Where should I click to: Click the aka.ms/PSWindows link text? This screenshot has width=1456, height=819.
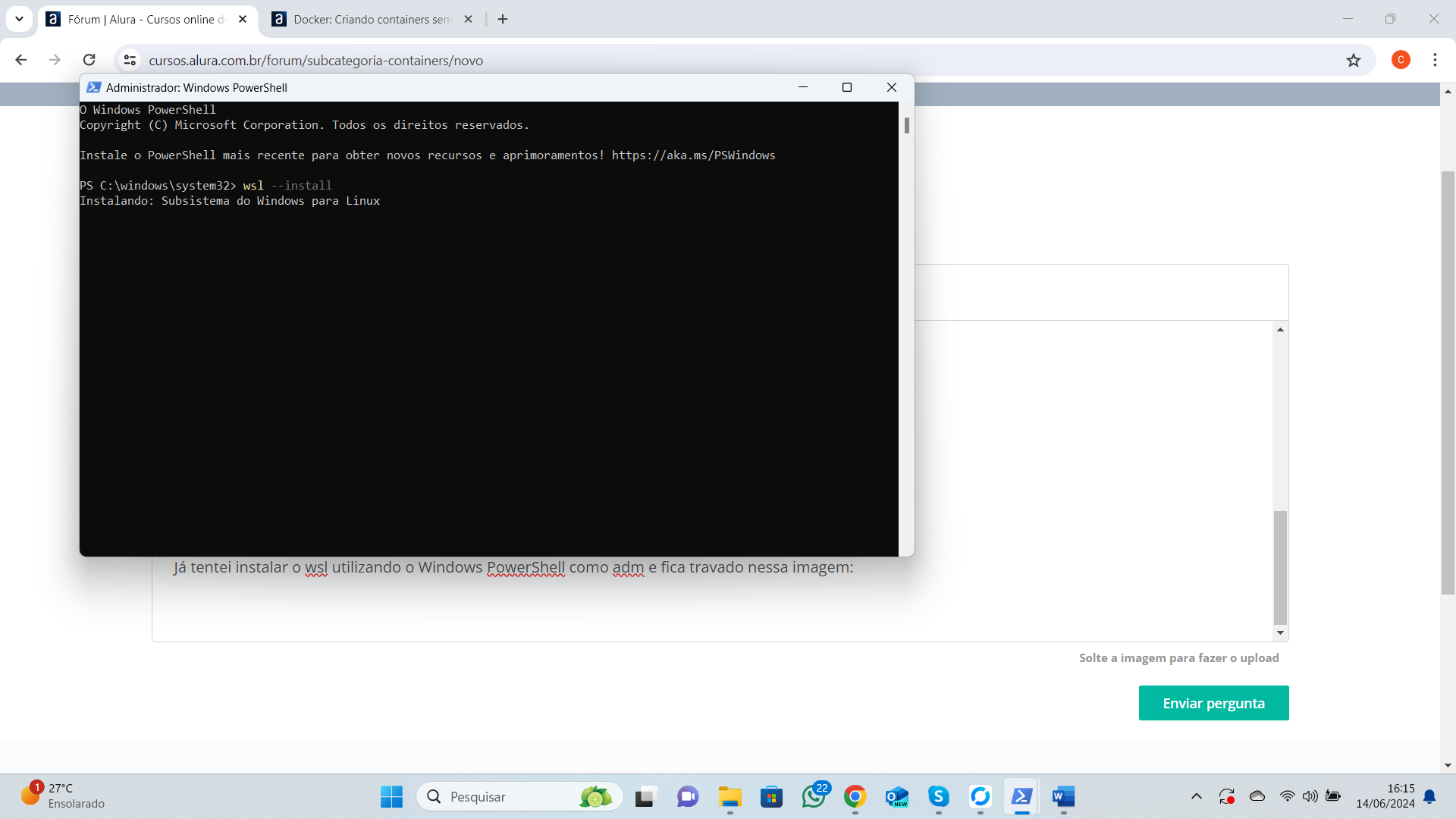[x=693, y=155]
